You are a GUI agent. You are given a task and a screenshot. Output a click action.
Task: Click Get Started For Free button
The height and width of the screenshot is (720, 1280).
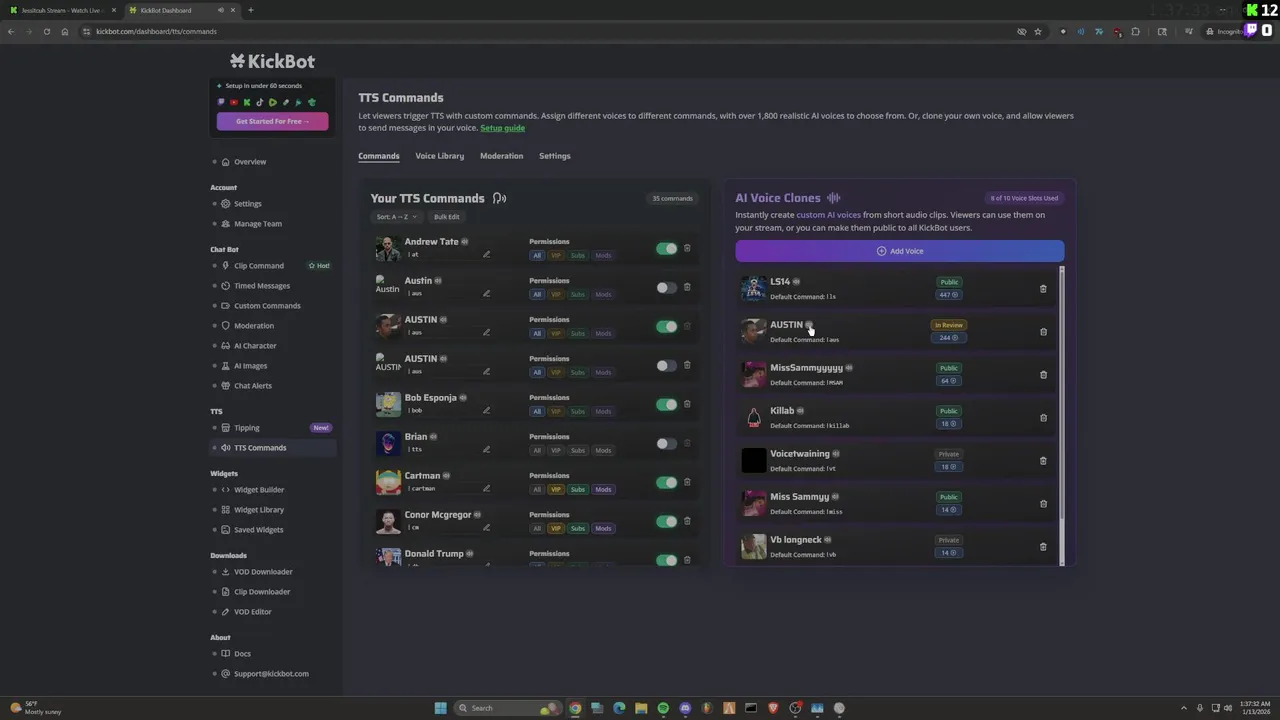pos(272,121)
